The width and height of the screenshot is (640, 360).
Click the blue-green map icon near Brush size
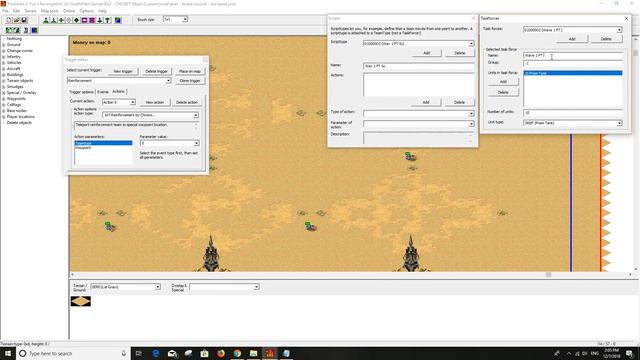(118, 20)
